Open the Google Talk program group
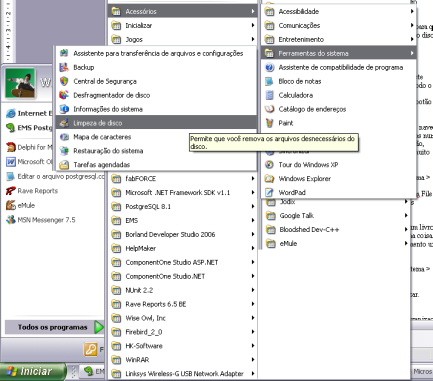The height and width of the screenshot is (381, 433). (336, 216)
